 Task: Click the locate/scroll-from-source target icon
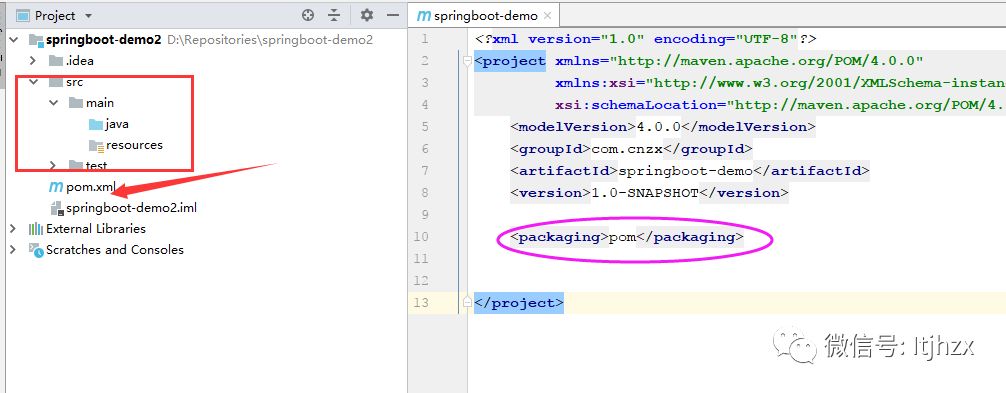308,15
